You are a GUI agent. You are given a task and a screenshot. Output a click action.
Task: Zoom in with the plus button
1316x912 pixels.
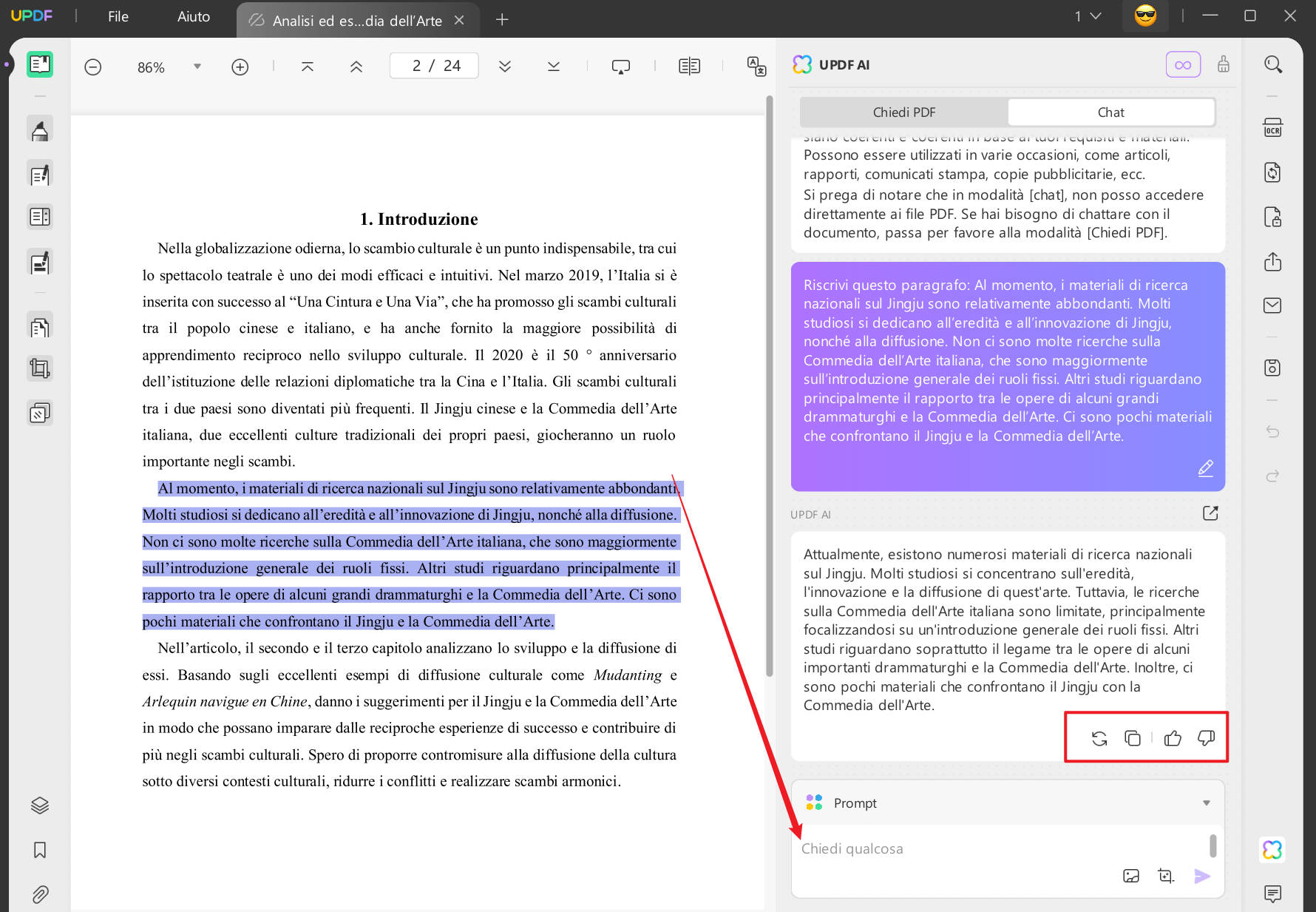click(240, 67)
